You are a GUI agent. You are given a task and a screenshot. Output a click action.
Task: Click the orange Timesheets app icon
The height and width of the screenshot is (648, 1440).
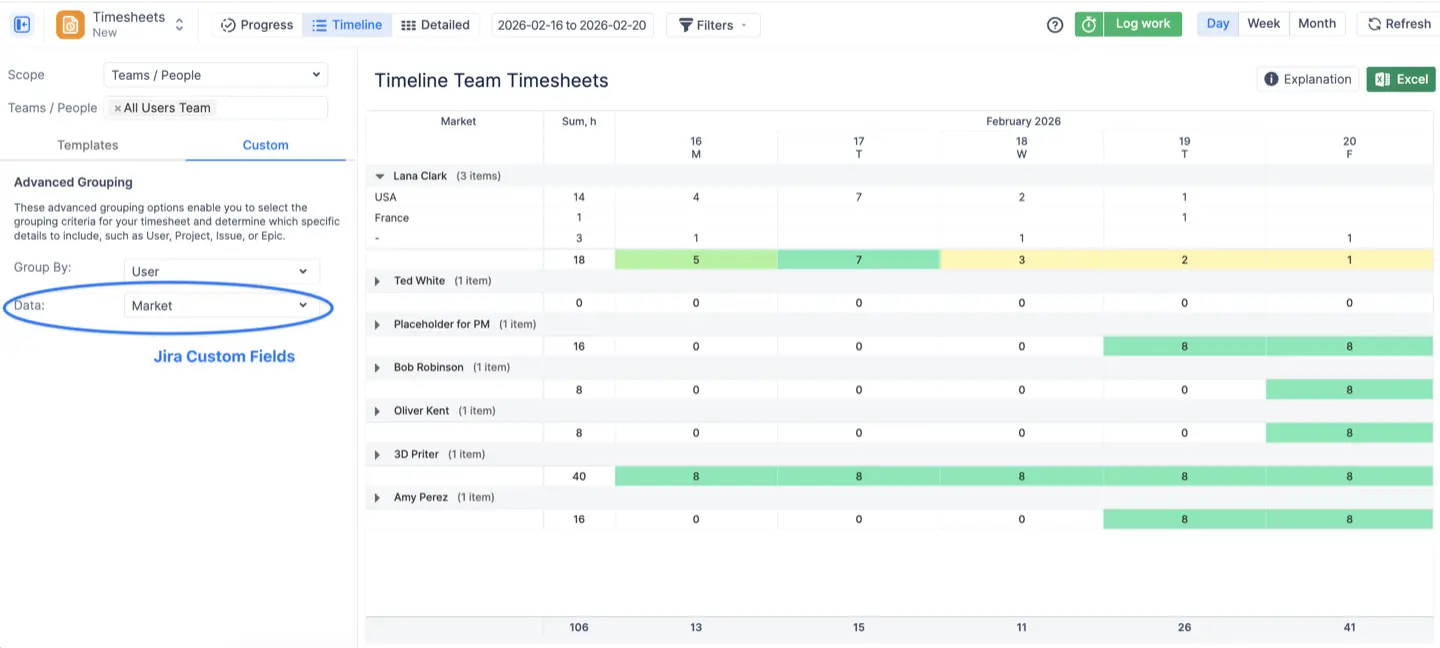coord(68,22)
